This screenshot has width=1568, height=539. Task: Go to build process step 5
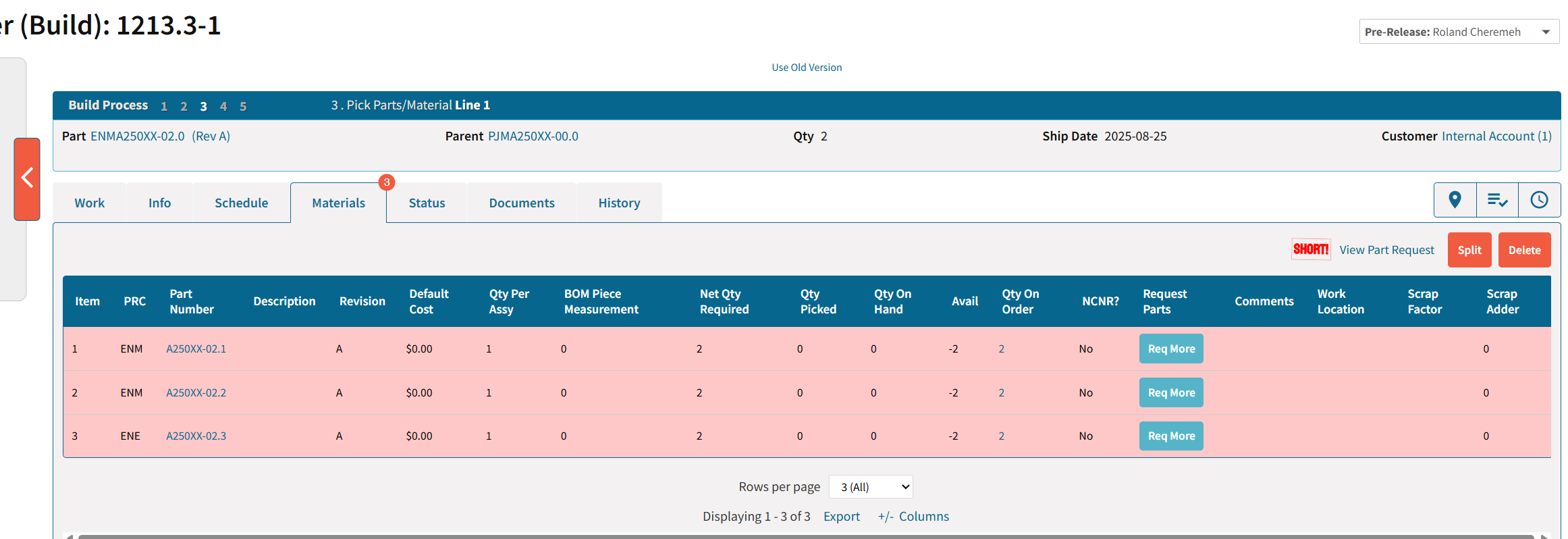[243, 106]
